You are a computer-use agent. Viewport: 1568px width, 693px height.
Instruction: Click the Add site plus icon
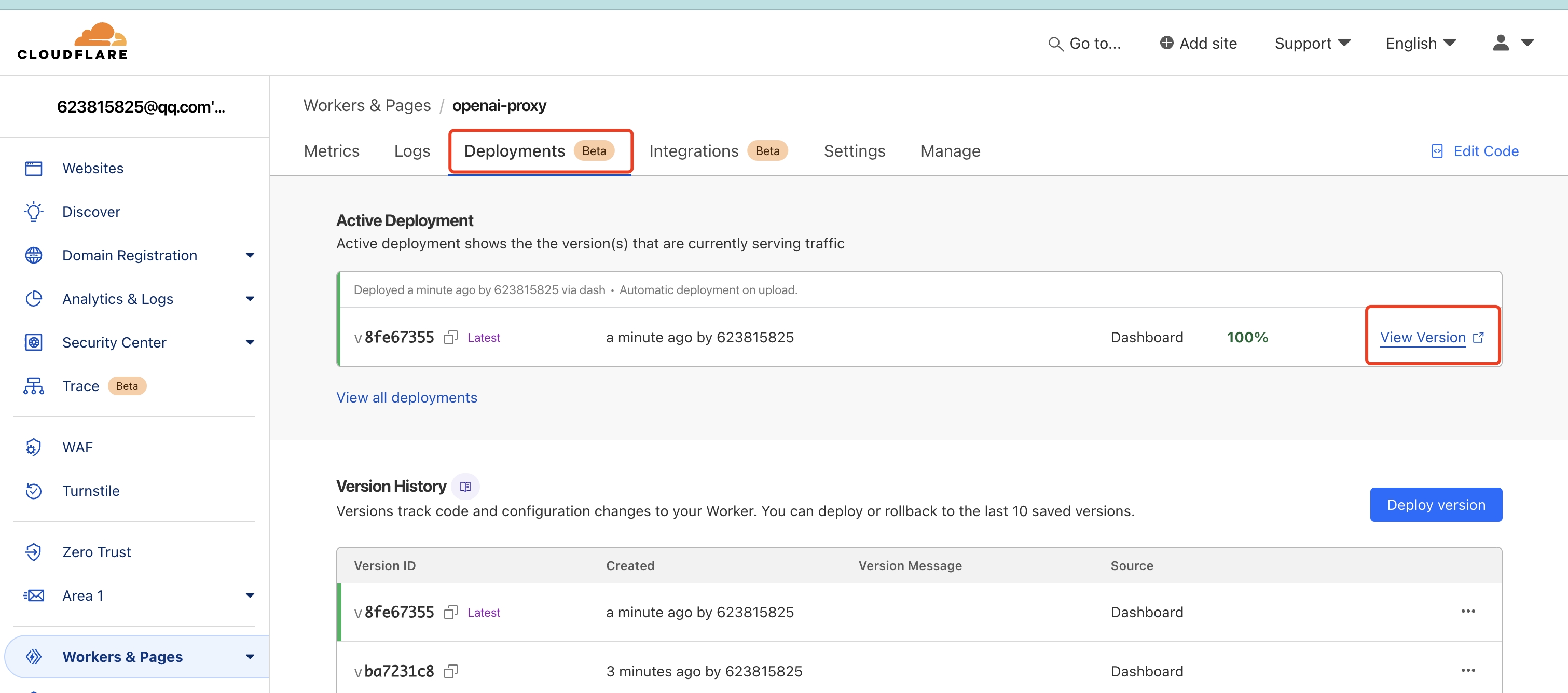coord(1166,43)
